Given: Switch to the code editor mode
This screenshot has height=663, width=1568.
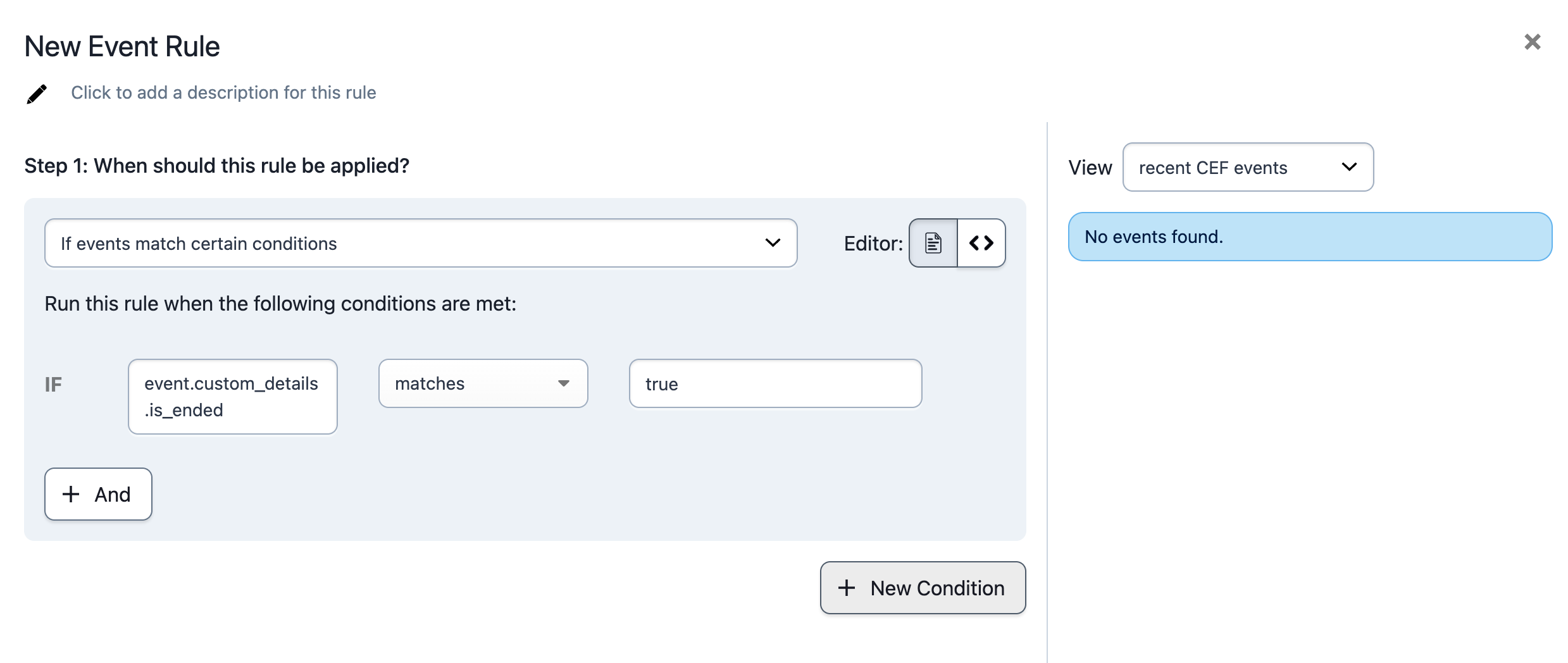Looking at the screenshot, I should [x=981, y=244].
